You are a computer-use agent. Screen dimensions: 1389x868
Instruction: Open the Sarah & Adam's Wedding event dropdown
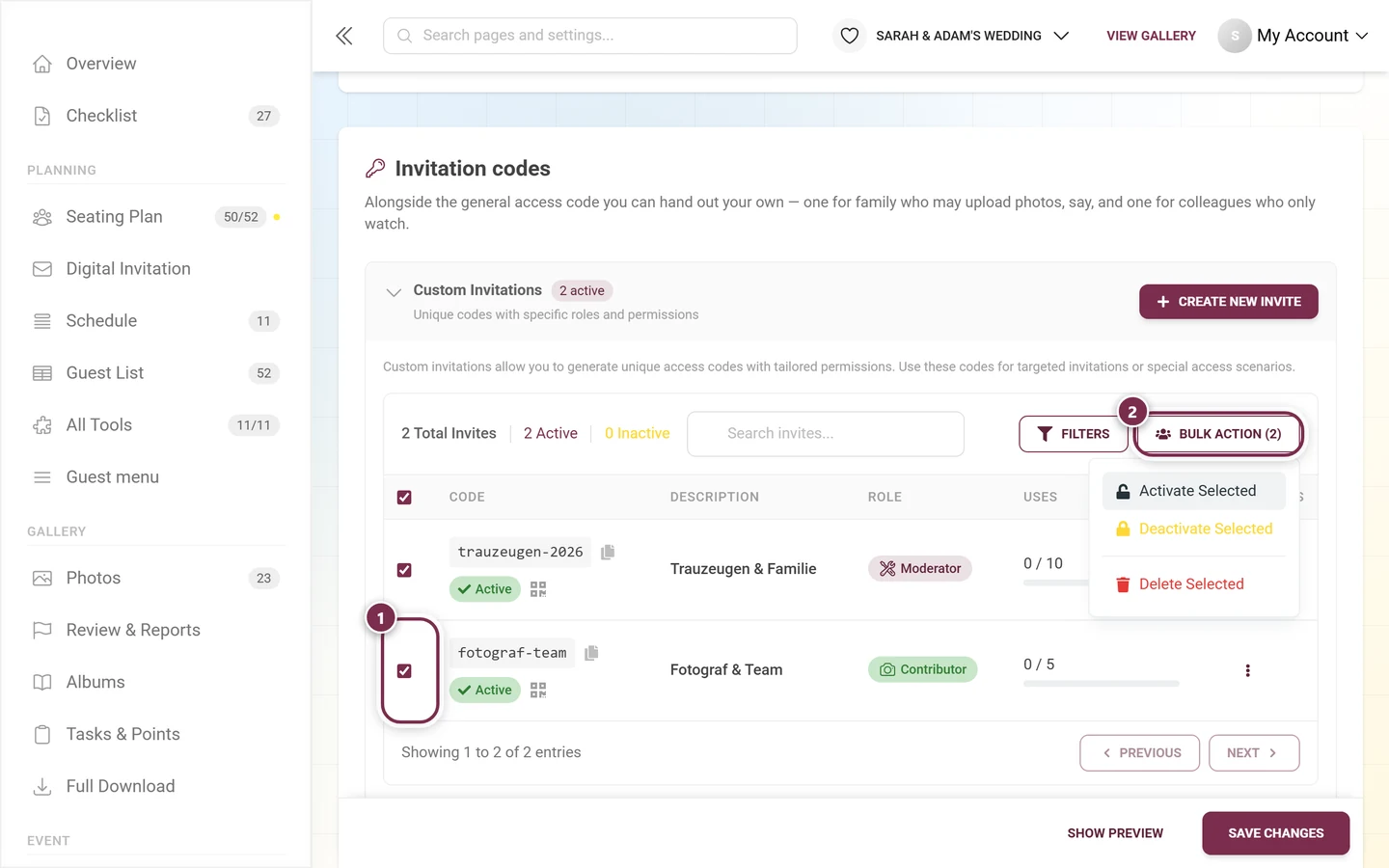pyautogui.click(x=972, y=36)
